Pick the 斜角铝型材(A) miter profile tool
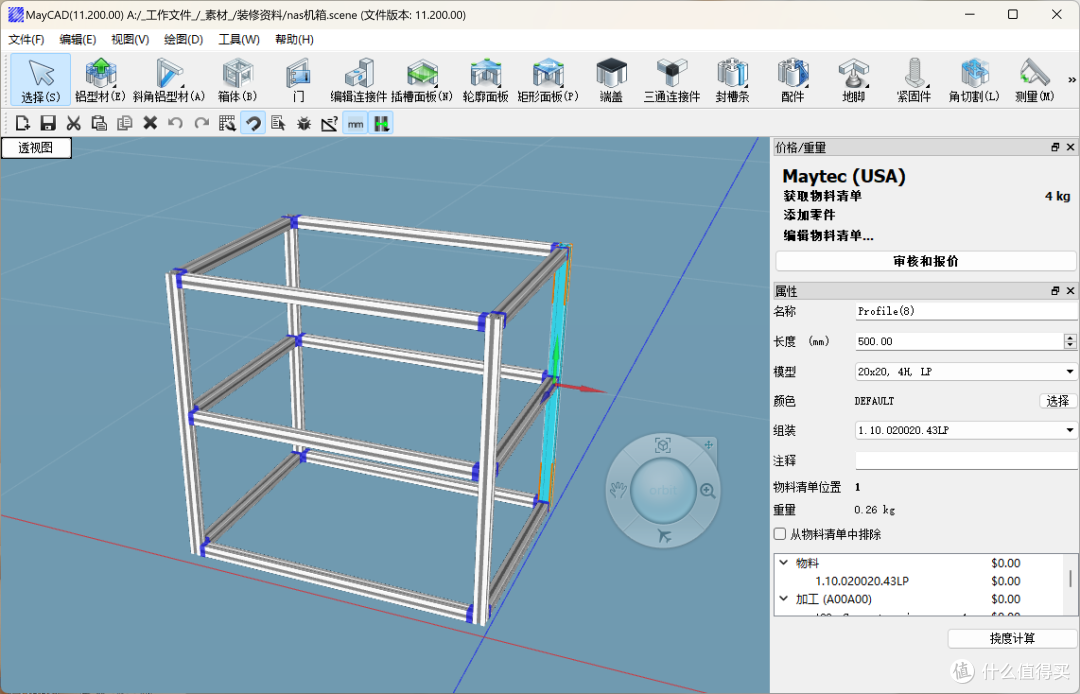 169,80
